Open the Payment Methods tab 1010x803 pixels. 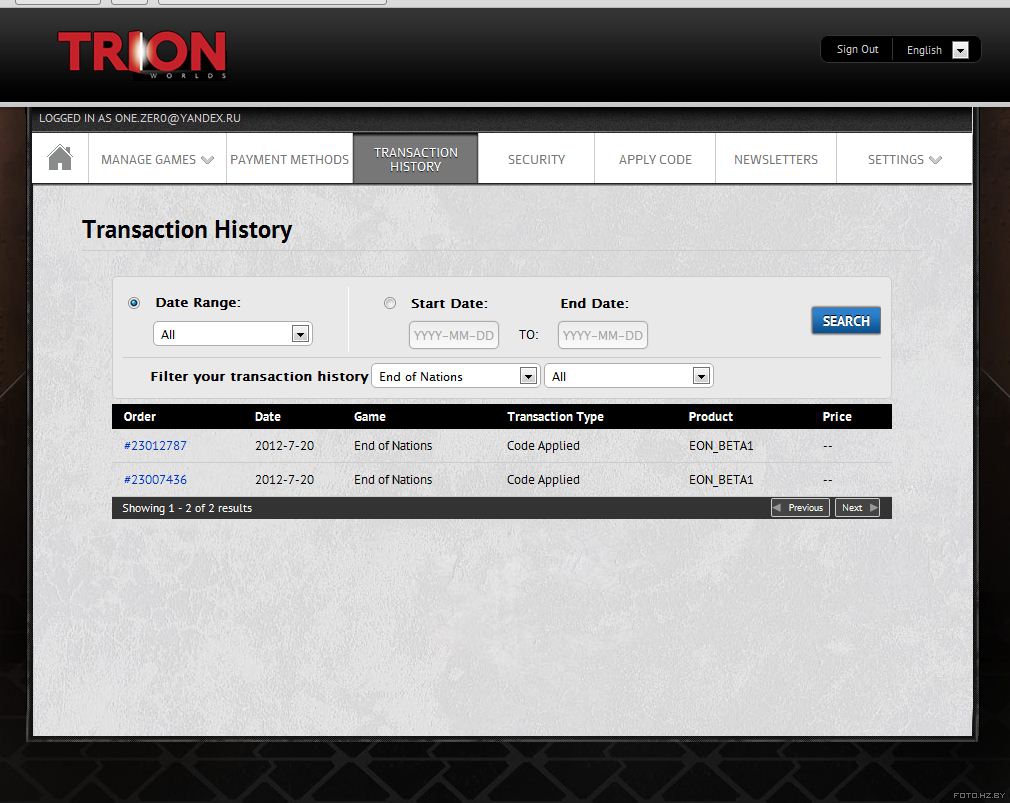coord(289,160)
